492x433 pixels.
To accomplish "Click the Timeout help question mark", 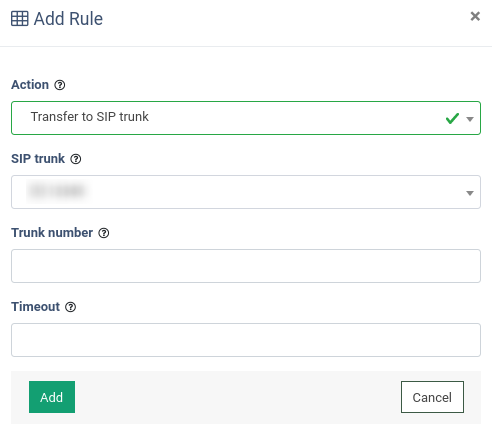I will tap(70, 307).
